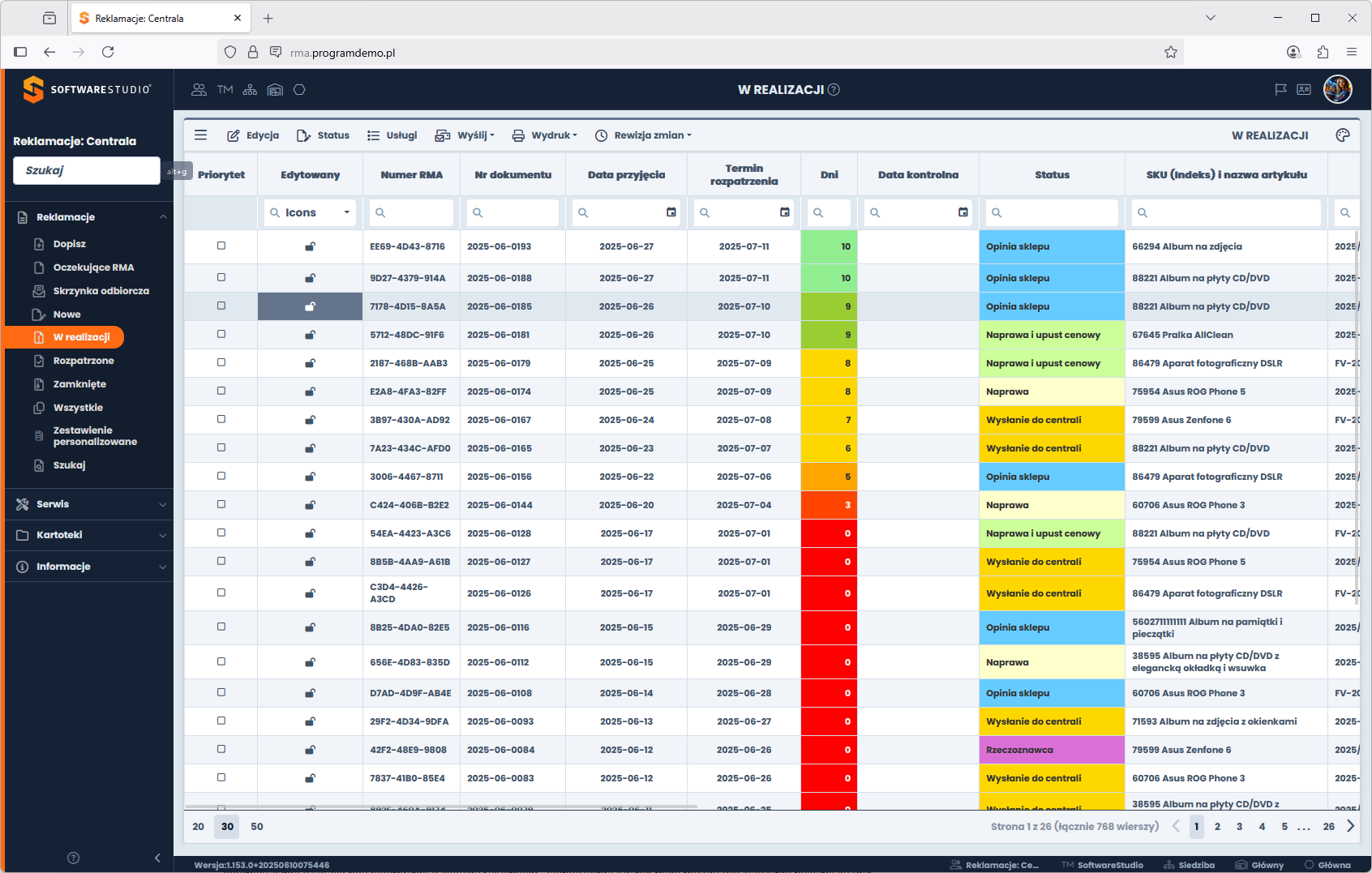Open calendar picker in Data przyjęcia filter

point(671,212)
